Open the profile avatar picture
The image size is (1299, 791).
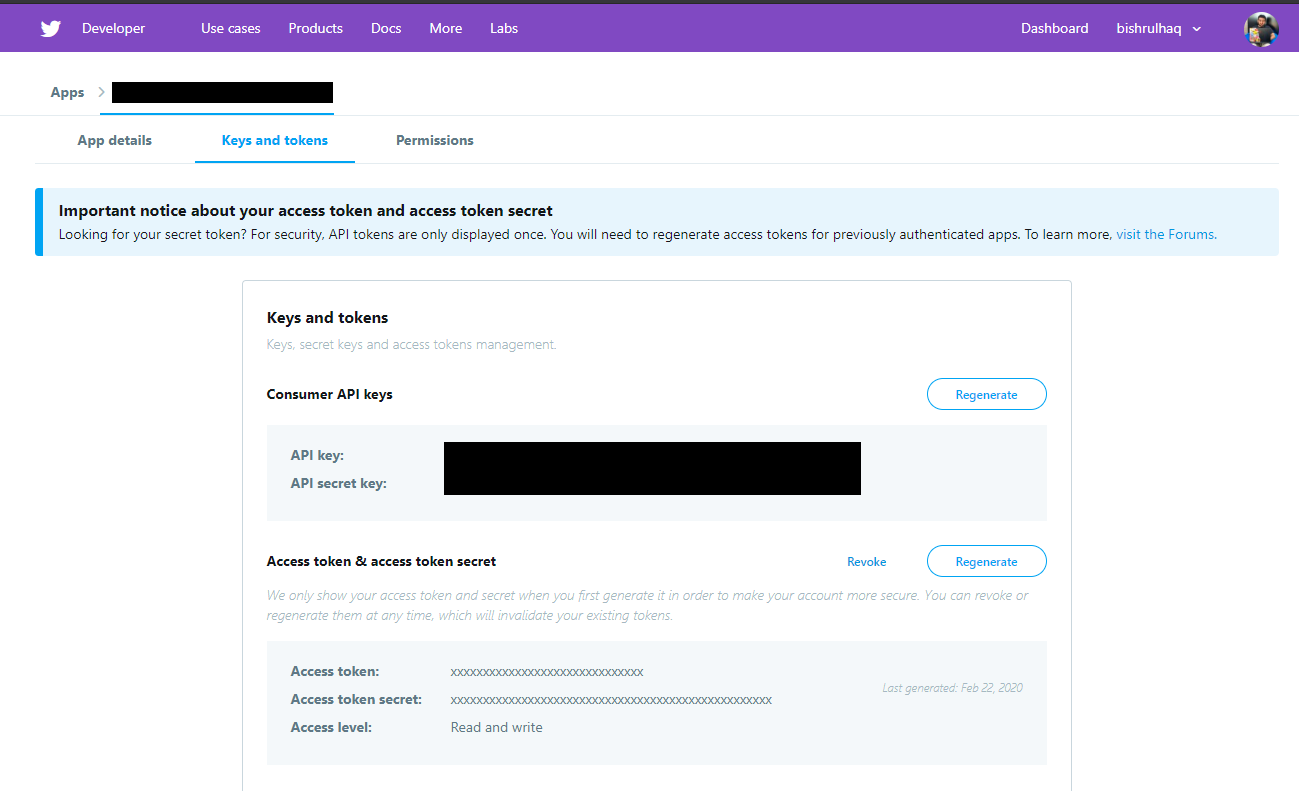[x=1261, y=29]
